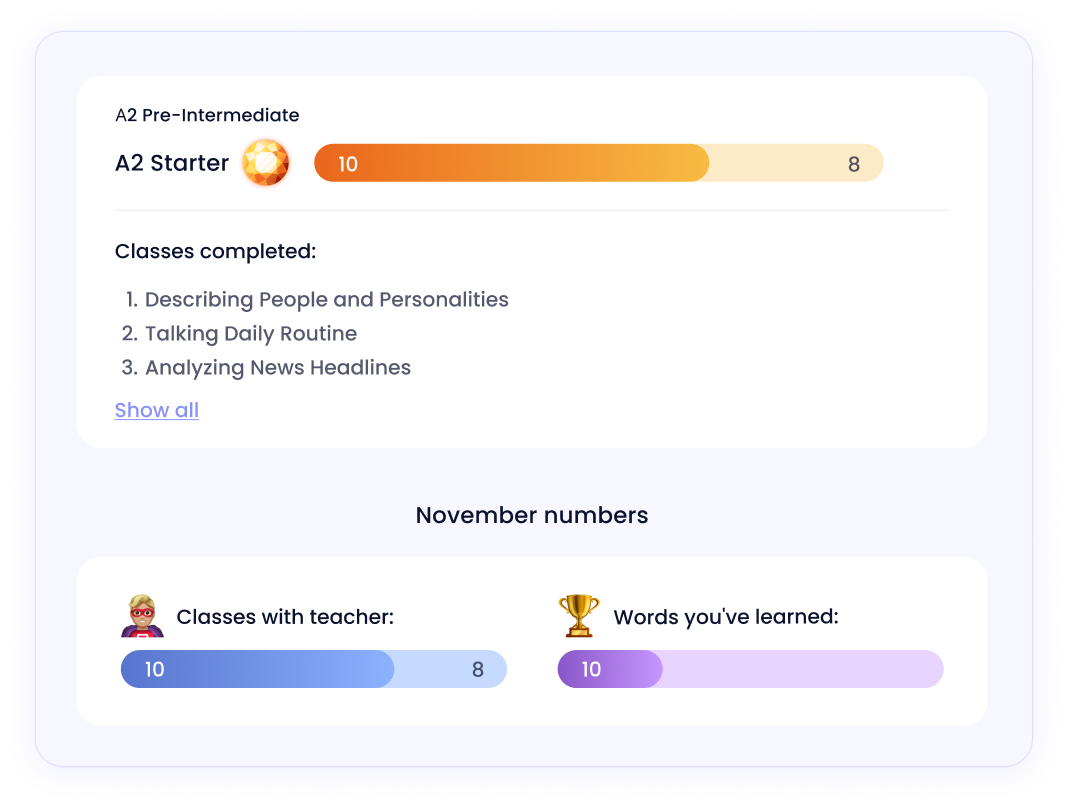Click the purple words learned progress bar
Image resolution: width=1067 pixels, height=805 pixels.
coord(751,669)
